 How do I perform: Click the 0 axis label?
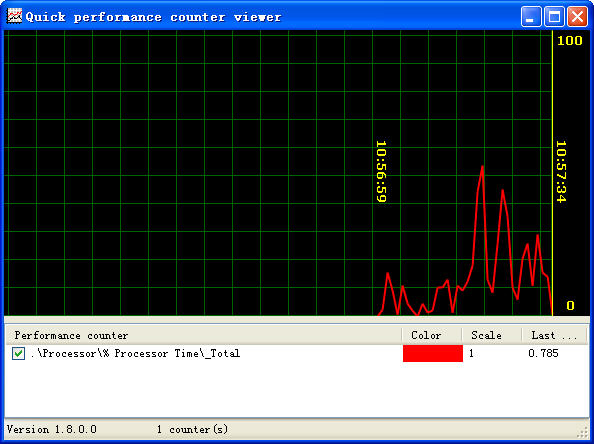(570, 305)
